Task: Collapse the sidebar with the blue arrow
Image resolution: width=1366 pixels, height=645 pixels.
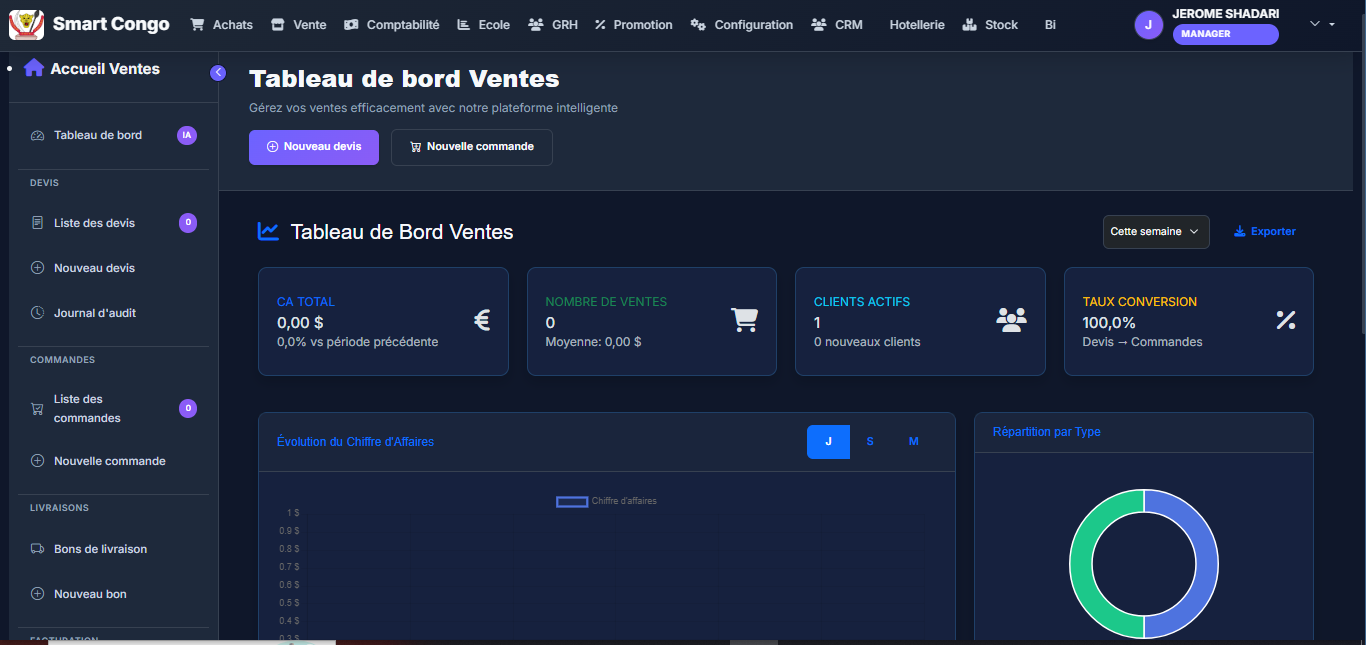Action: click(x=218, y=72)
